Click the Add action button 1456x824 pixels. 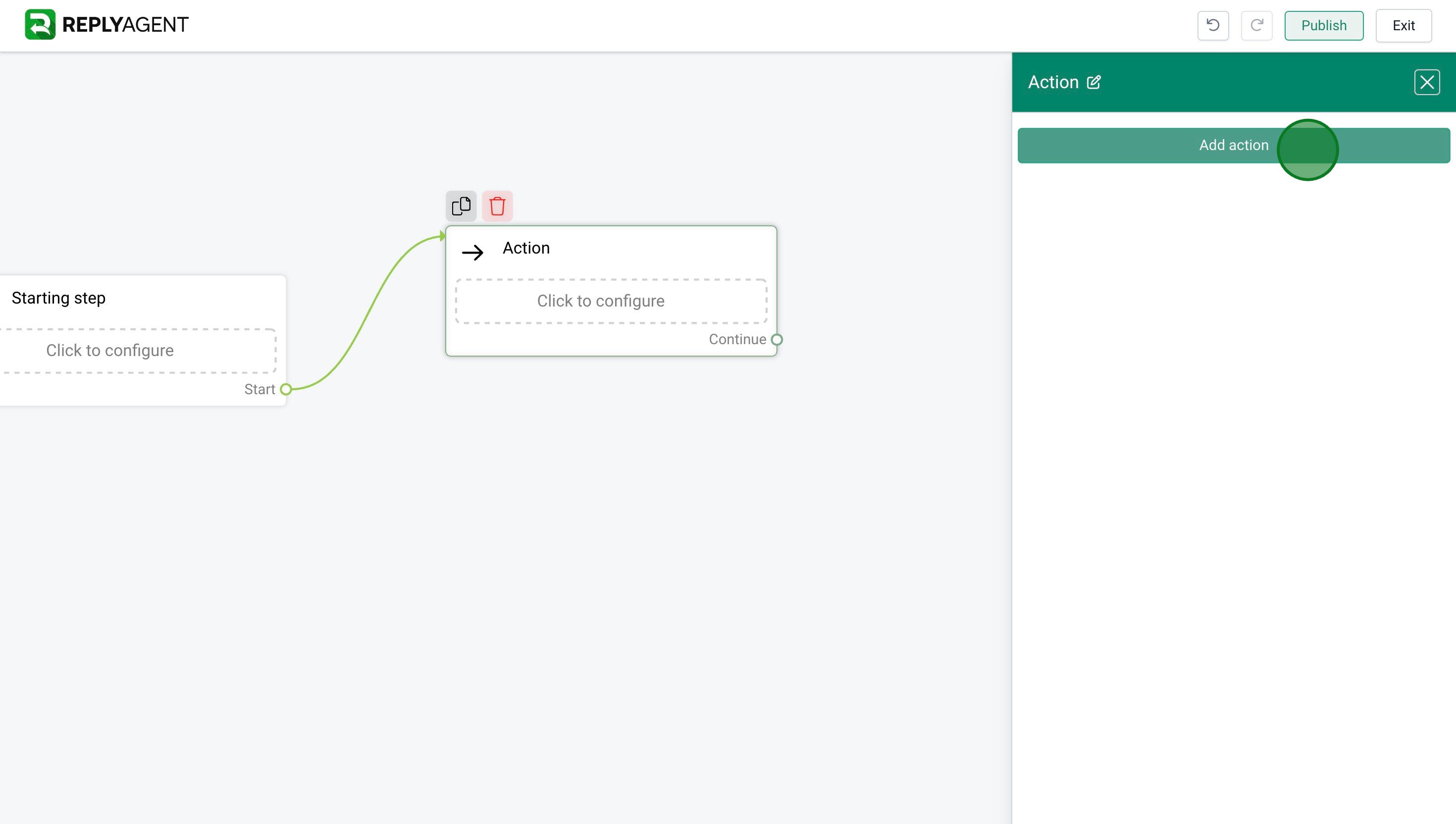point(1234,146)
